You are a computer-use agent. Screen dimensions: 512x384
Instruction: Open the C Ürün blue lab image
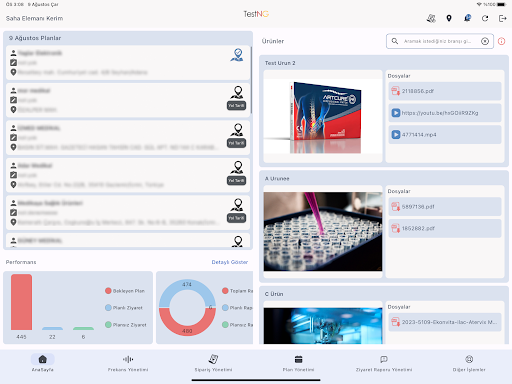click(x=323, y=326)
